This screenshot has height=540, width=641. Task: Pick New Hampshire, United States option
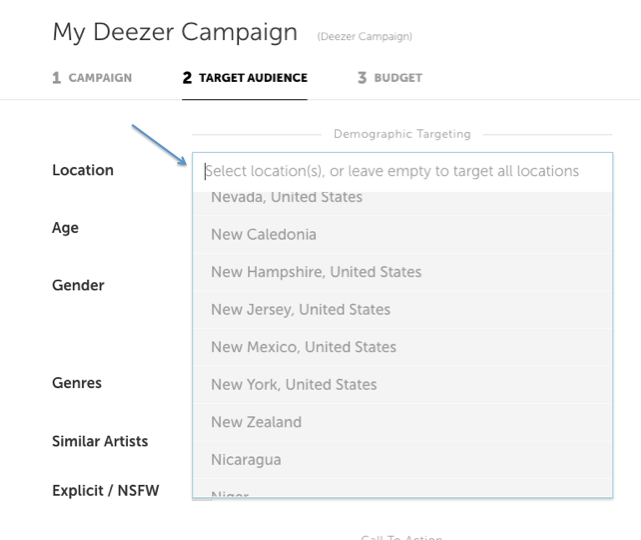coord(402,272)
